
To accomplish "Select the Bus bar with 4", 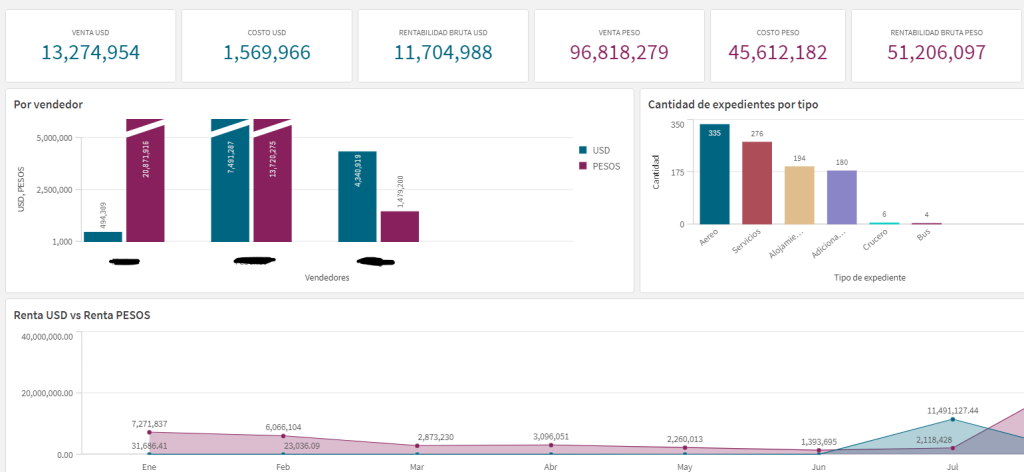I will (927, 224).
